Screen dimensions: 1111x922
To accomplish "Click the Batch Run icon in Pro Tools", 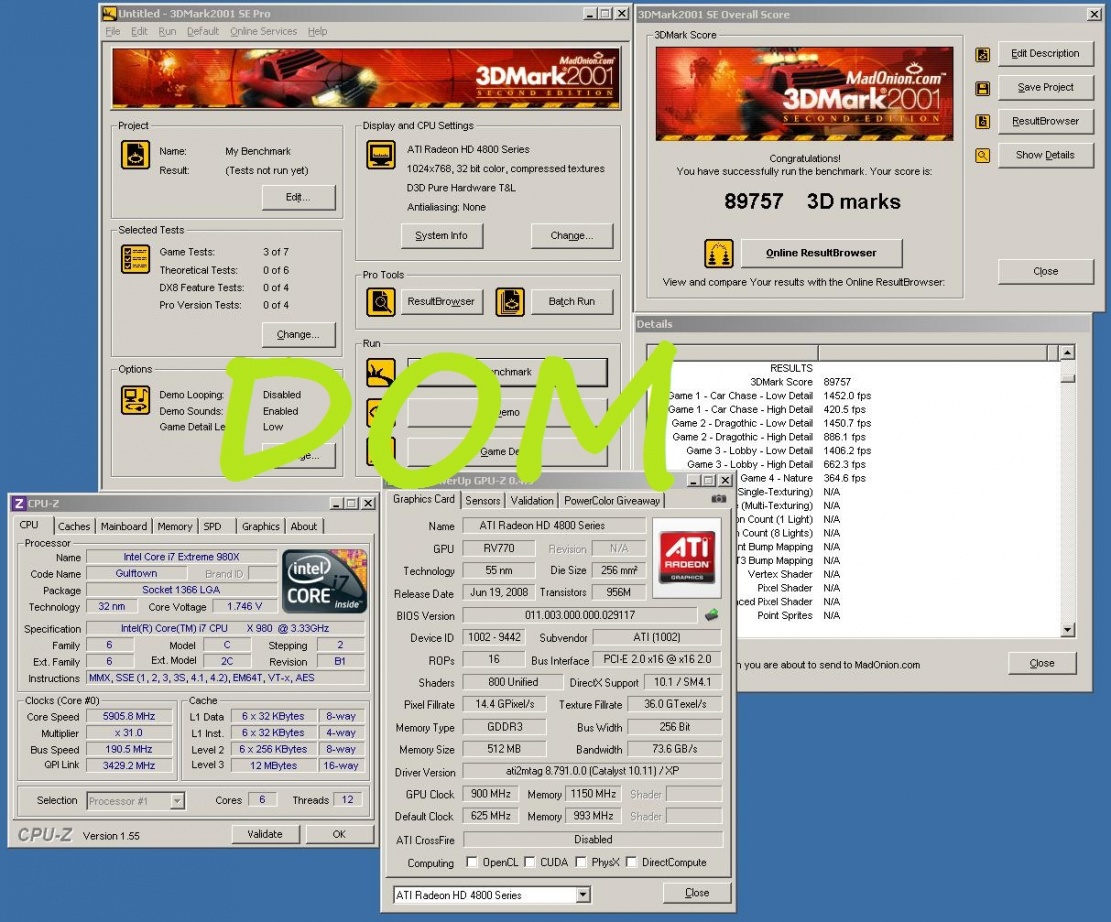I will click(x=510, y=301).
